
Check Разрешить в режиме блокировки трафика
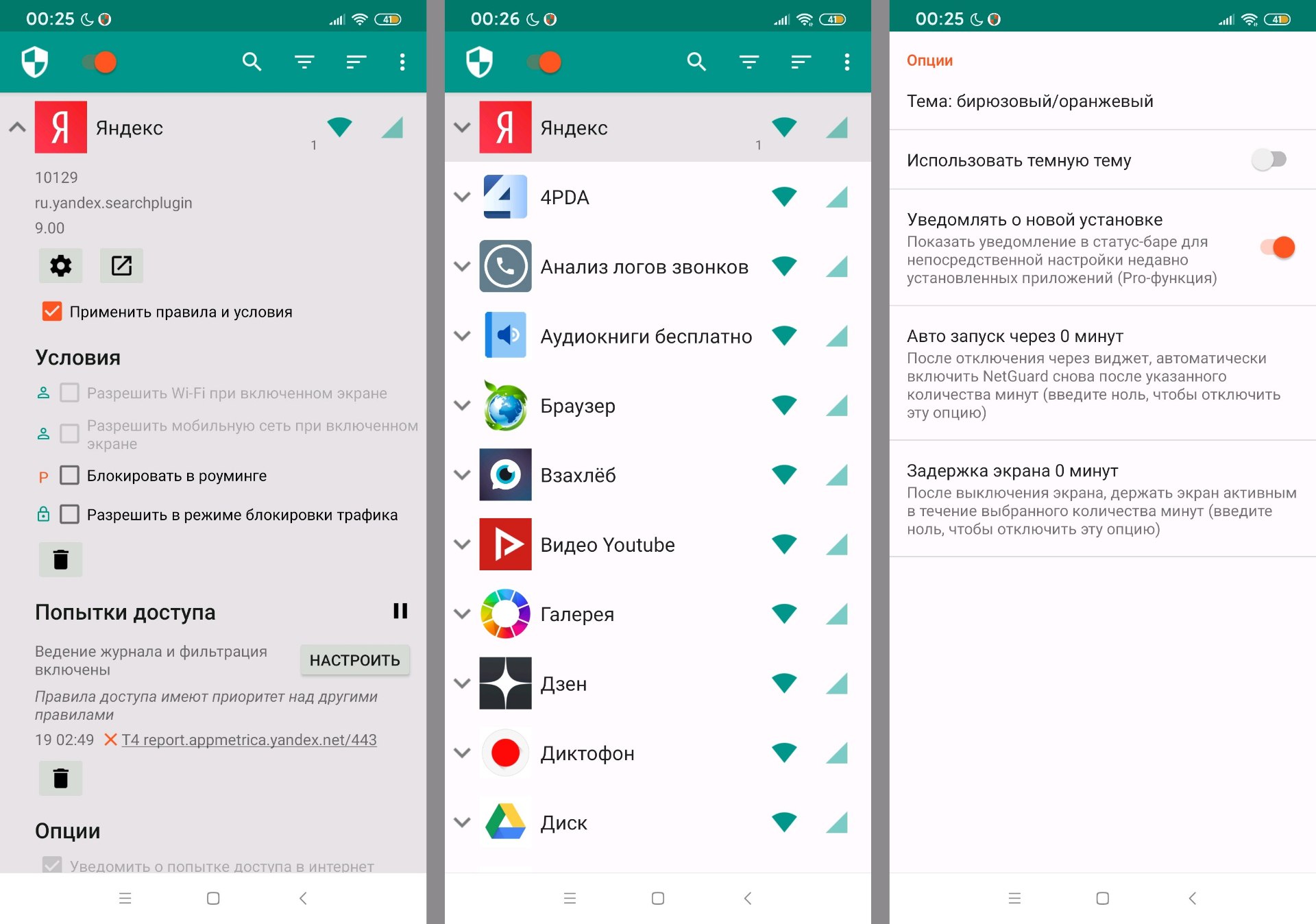click(69, 514)
